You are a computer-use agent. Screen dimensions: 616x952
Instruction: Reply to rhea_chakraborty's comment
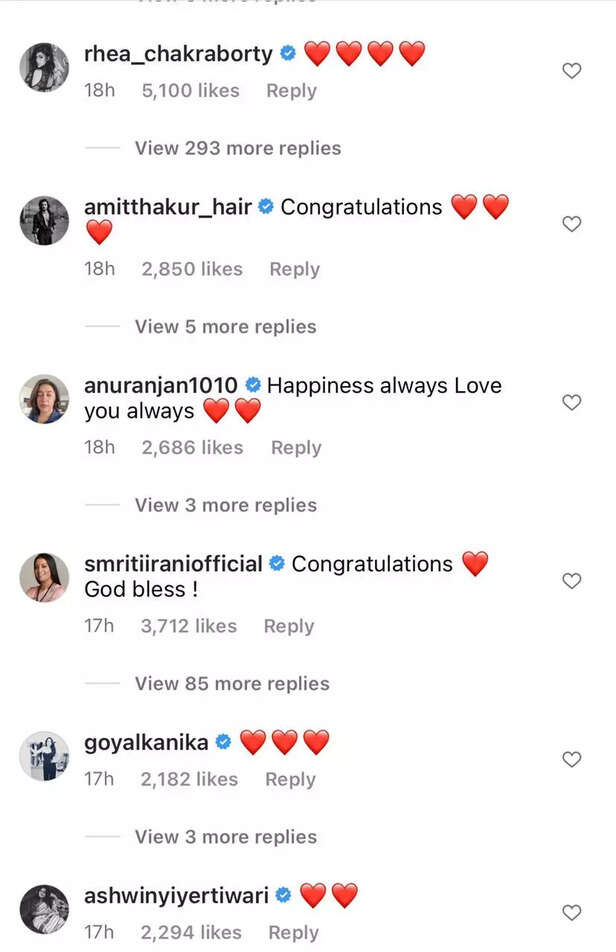tap(291, 91)
